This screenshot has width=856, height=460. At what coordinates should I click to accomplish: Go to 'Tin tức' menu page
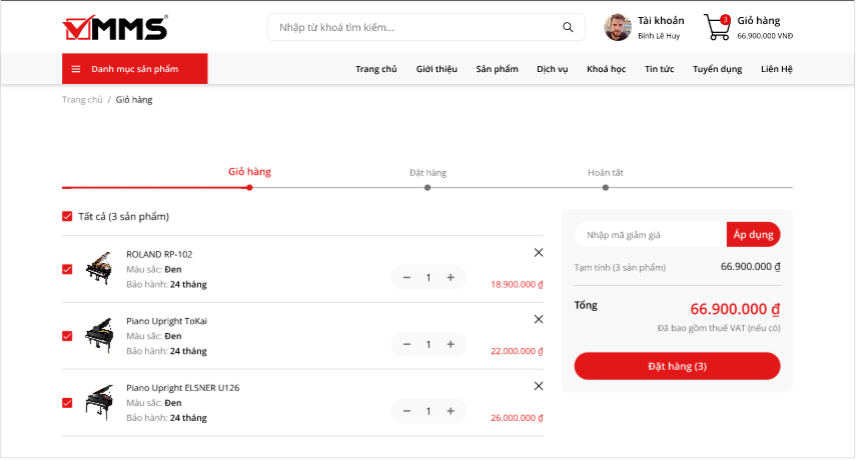659,69
